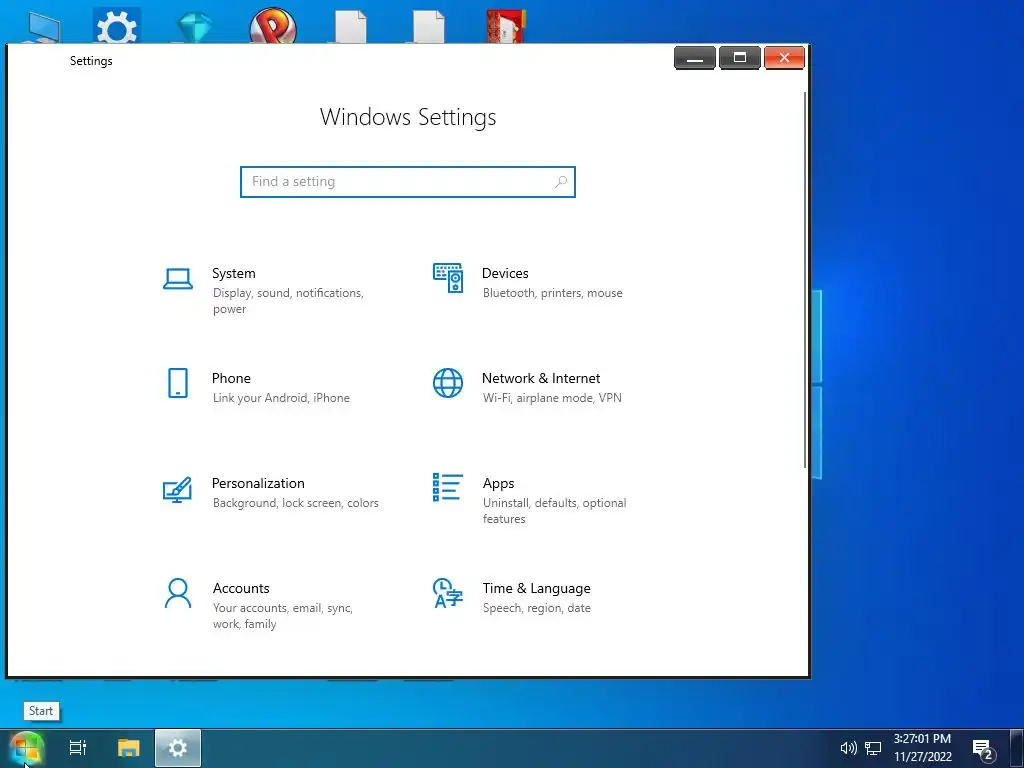
Task: Click "Bluetooth, printers, mouse" description
Action: (552, 293)
